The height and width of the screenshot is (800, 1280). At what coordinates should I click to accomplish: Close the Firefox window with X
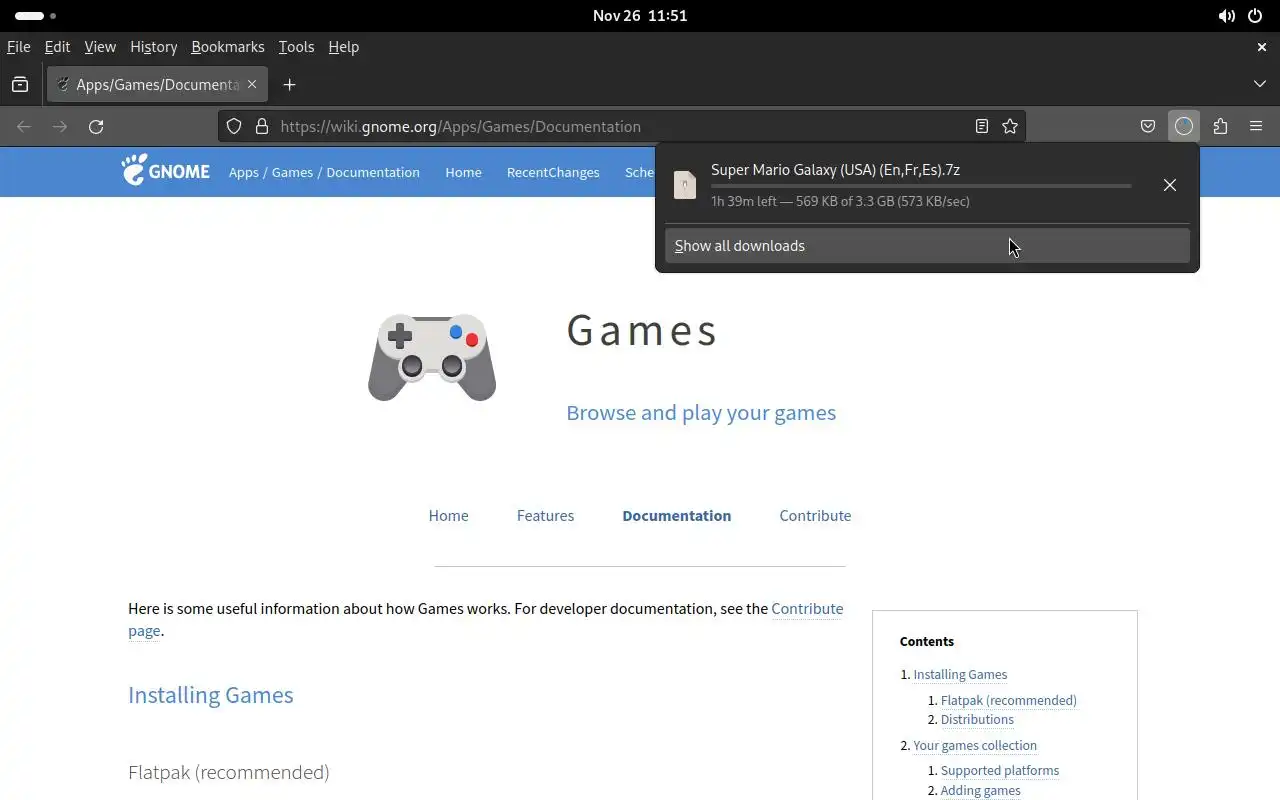[1262, 47]
